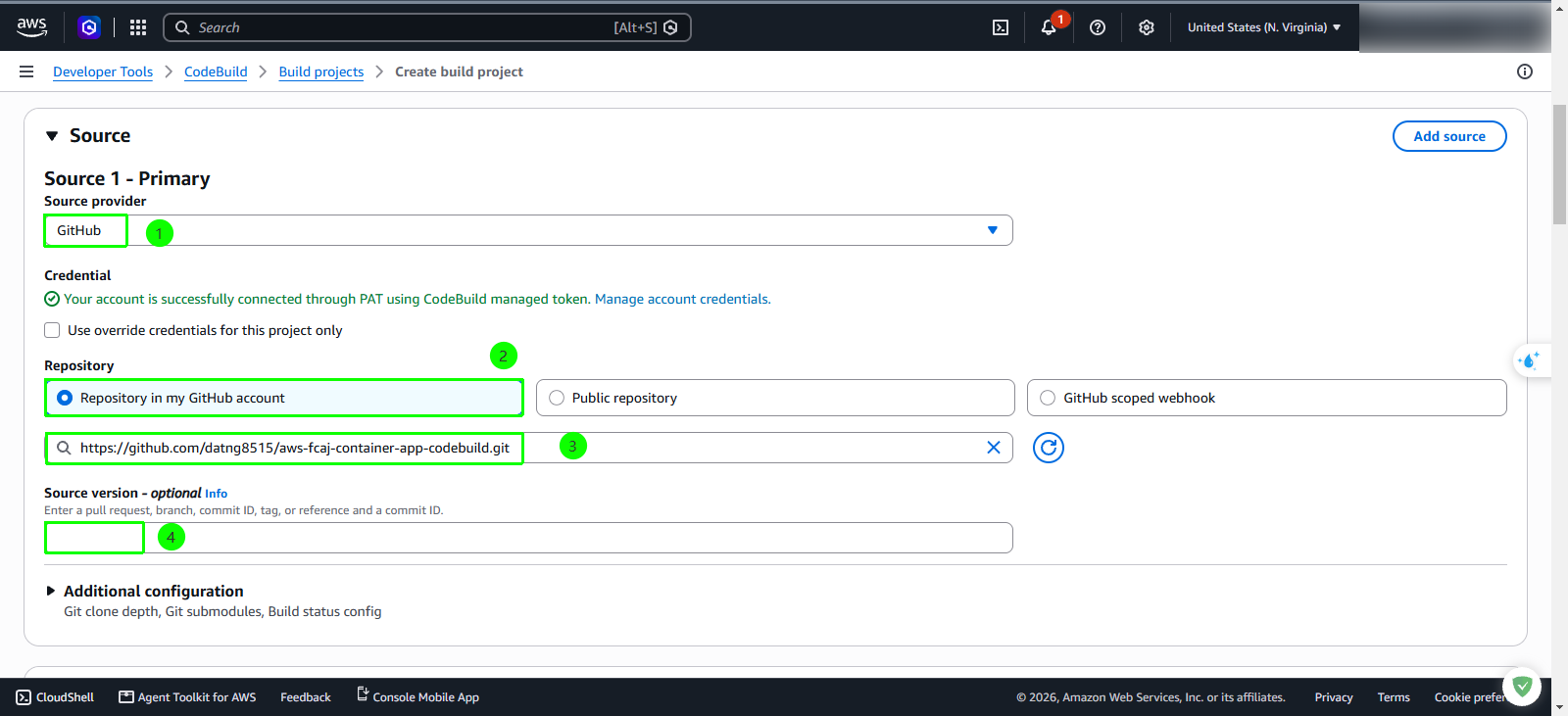Expand Additional configuration
Image resolution: width=1568 pixels, height=716 pixels.
point(50,591)
